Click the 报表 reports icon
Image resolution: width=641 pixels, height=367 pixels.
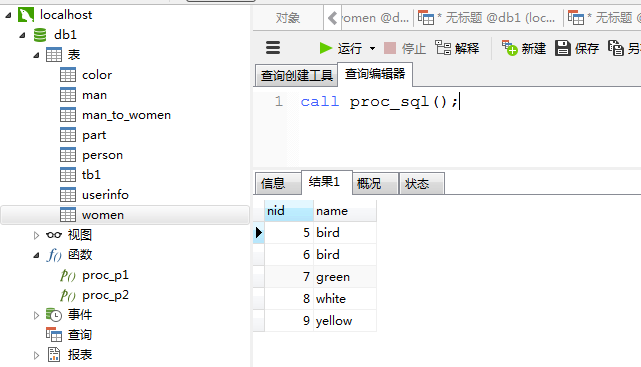click(54, 355)
